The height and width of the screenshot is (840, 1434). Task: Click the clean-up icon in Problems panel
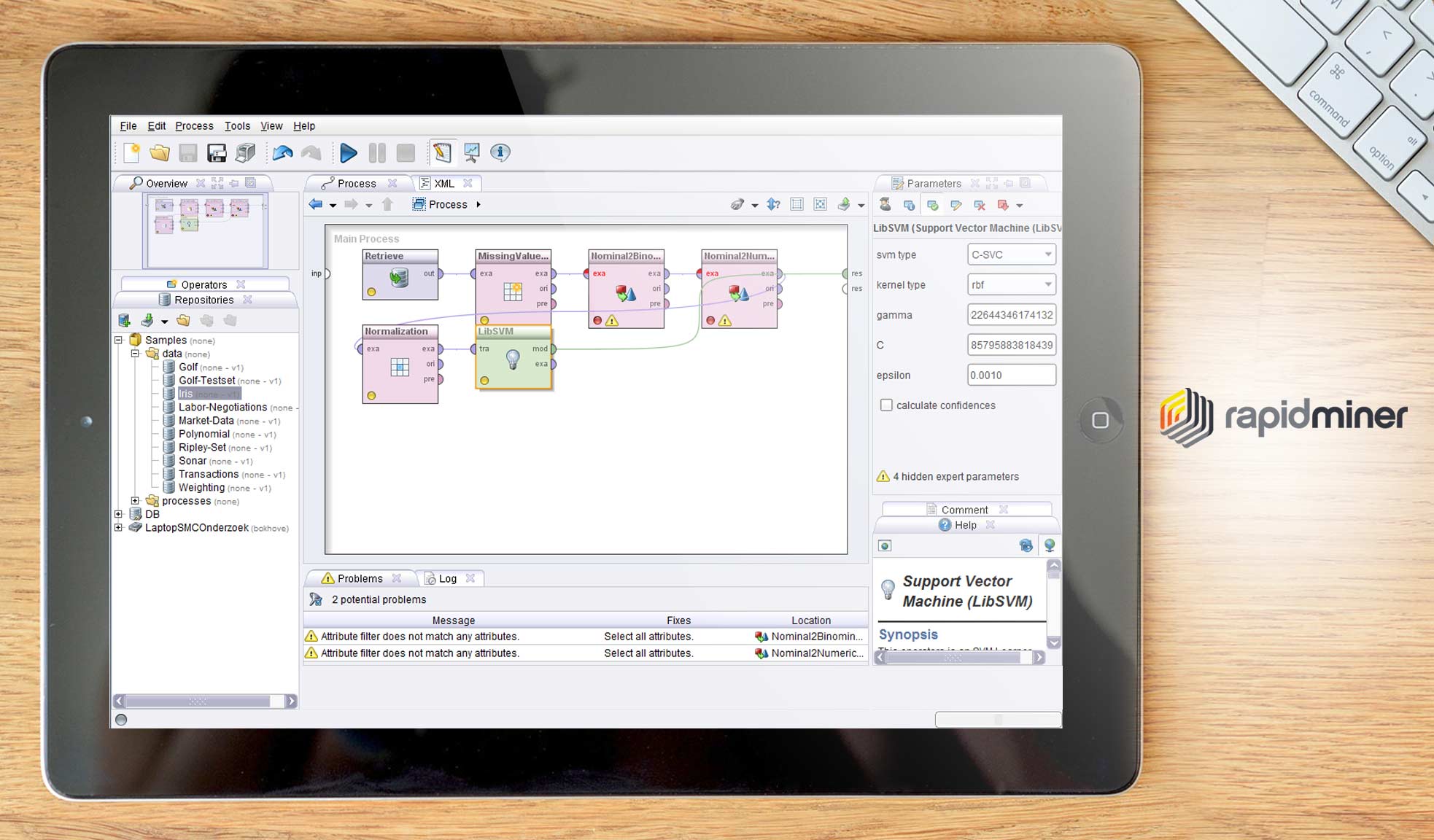316,599
